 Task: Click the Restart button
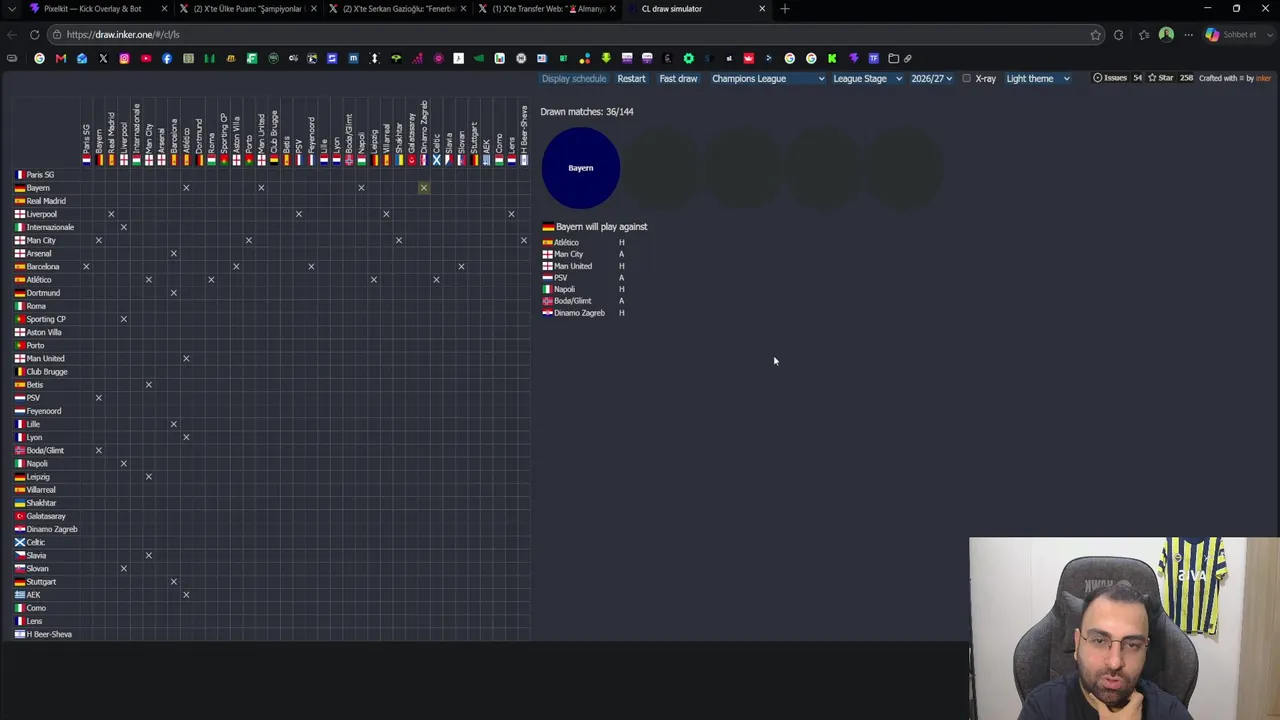[631, 78]
